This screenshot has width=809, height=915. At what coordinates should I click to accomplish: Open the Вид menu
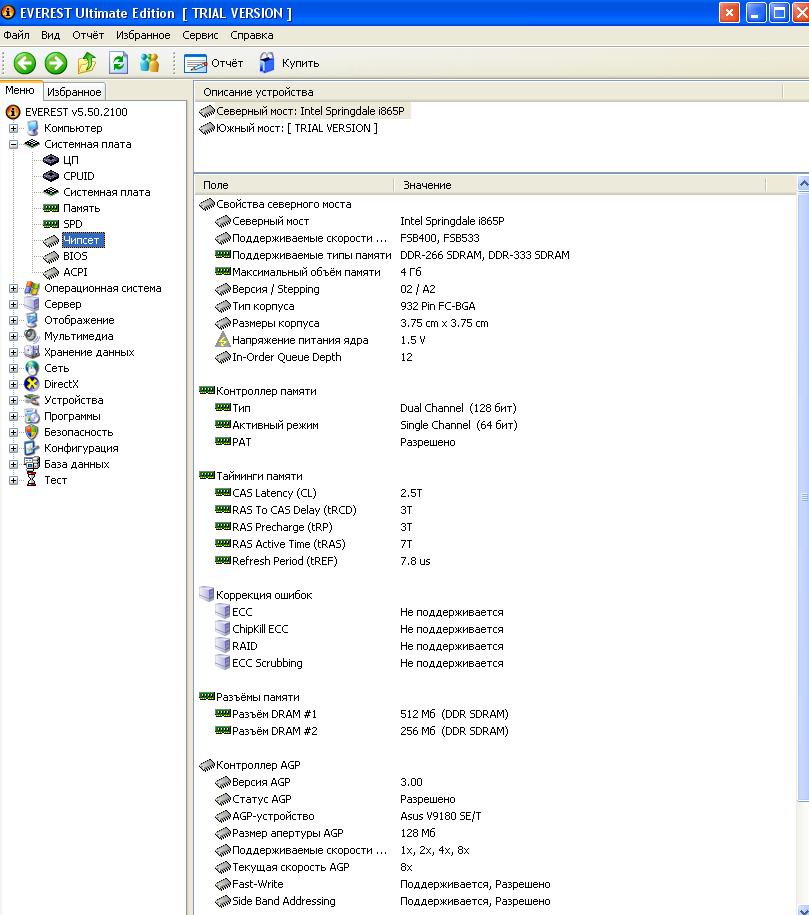coord(50,35)
